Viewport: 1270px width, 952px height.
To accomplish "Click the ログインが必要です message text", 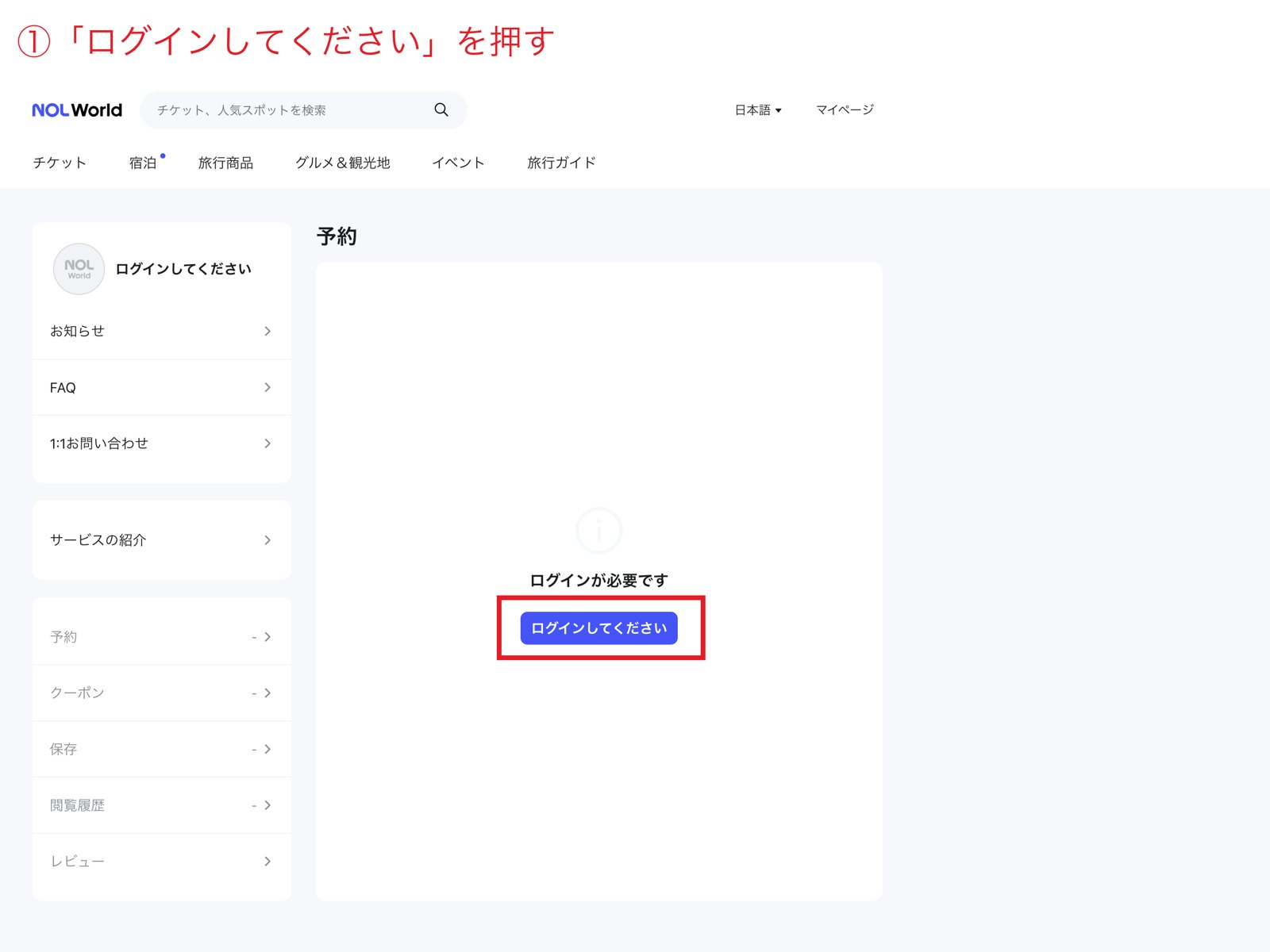I will [599, 581].
